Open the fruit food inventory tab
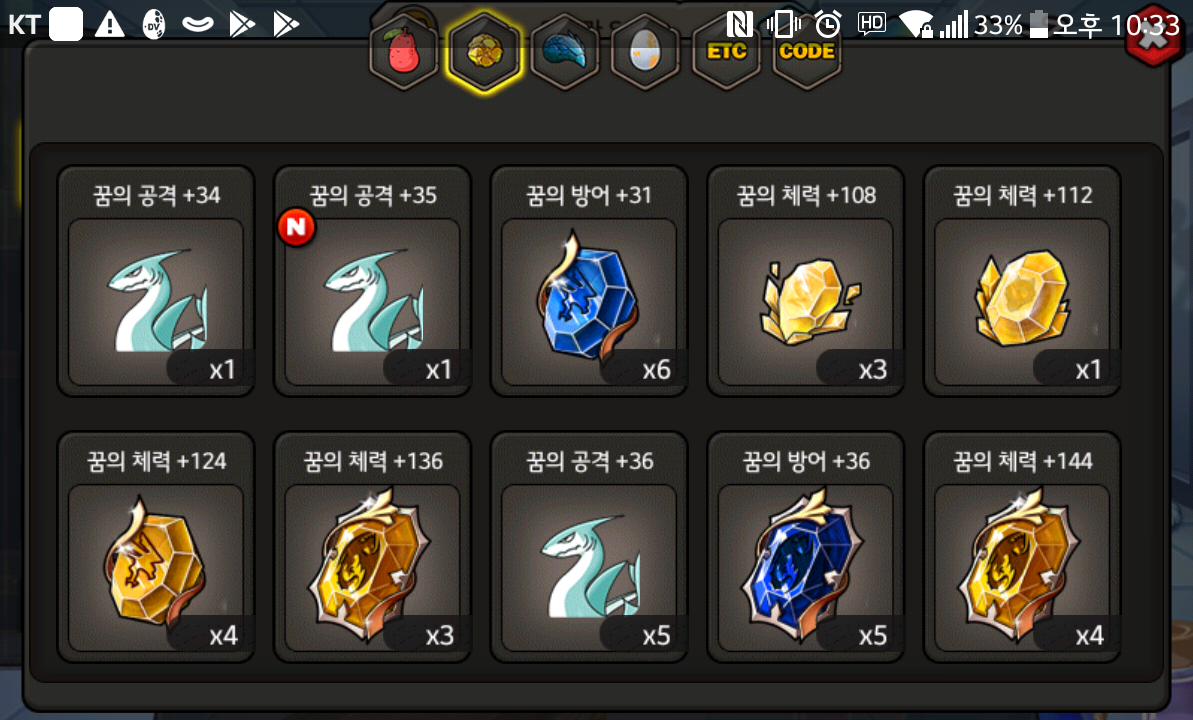 [403, 53]
